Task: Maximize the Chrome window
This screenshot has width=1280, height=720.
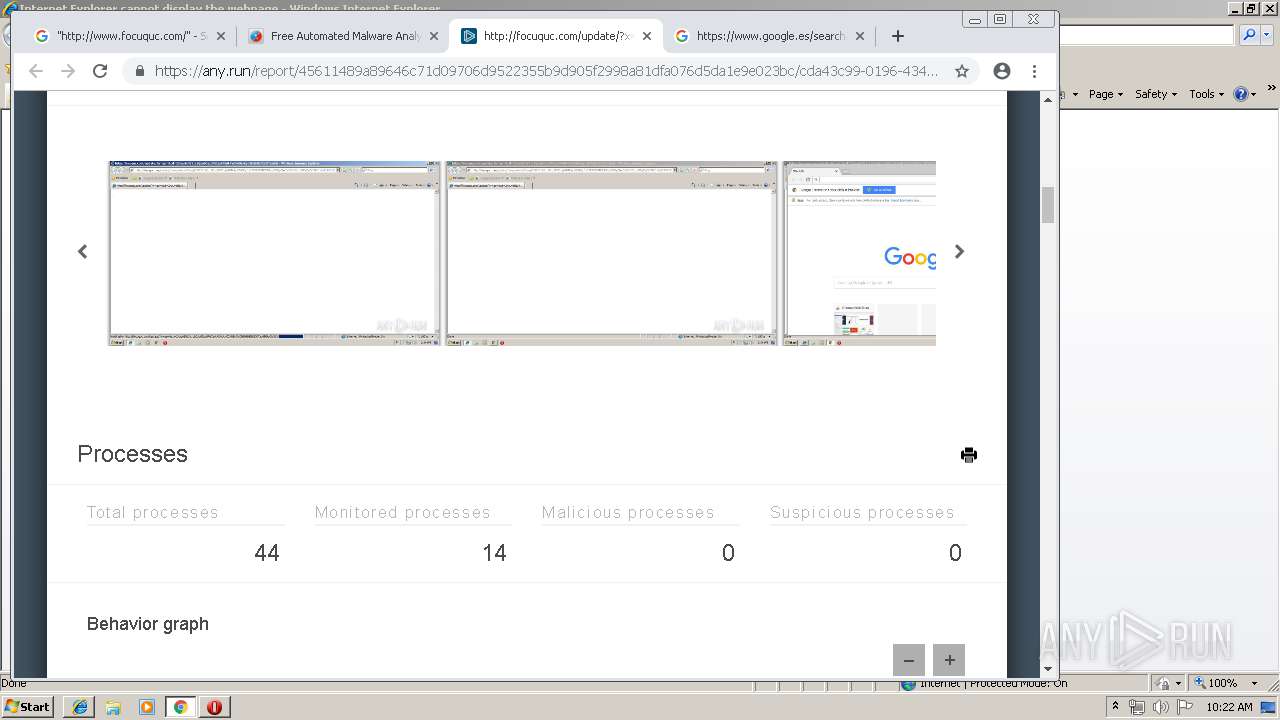Action: 1000,19
